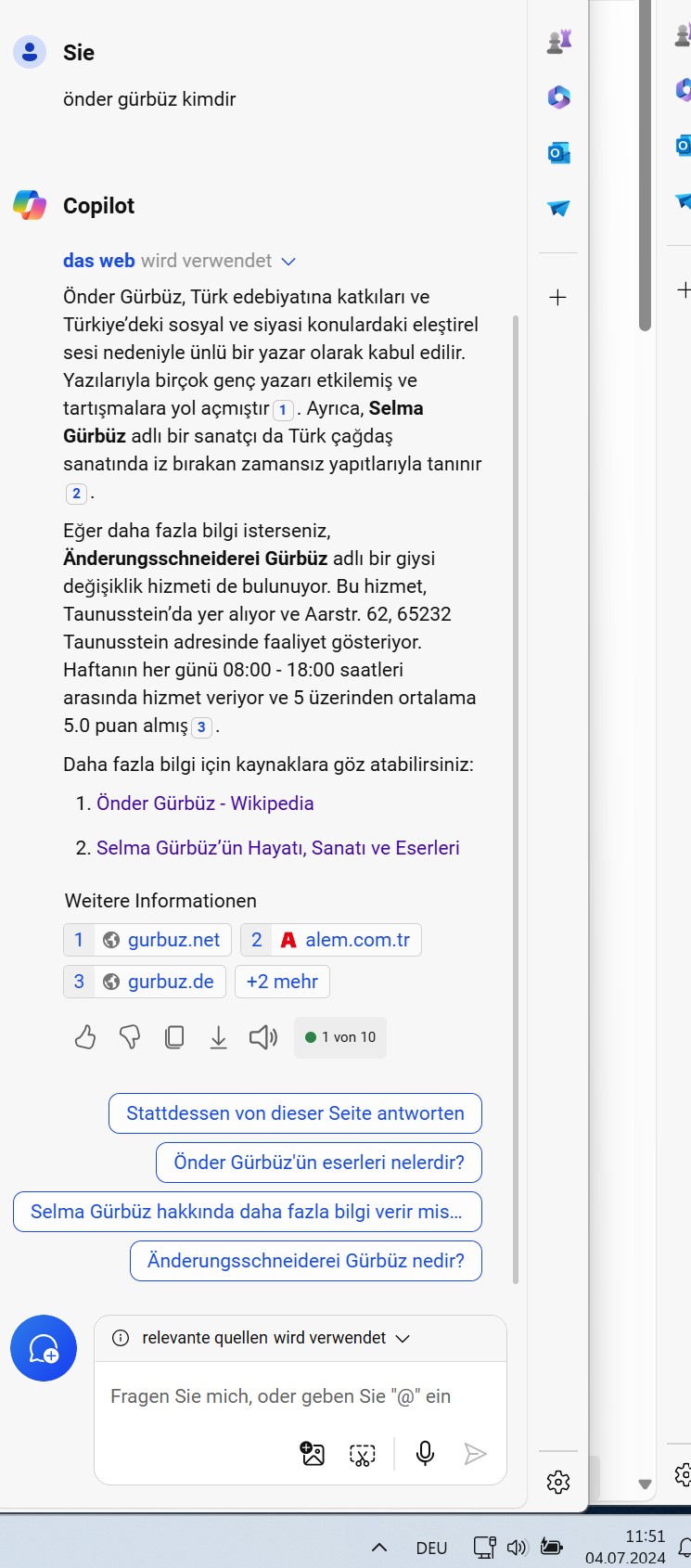Open Microsoft 365 sidebar icon

click(558, 96)
